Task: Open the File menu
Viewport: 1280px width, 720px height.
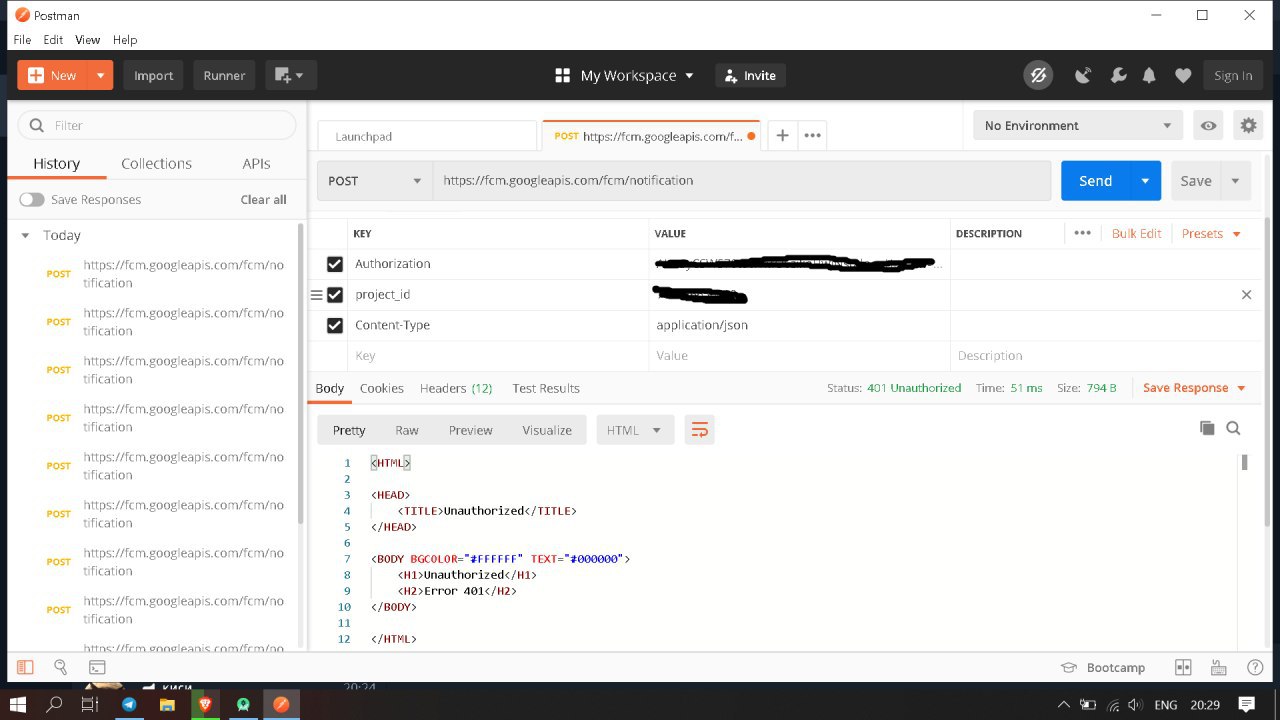Action: (22, 40)
